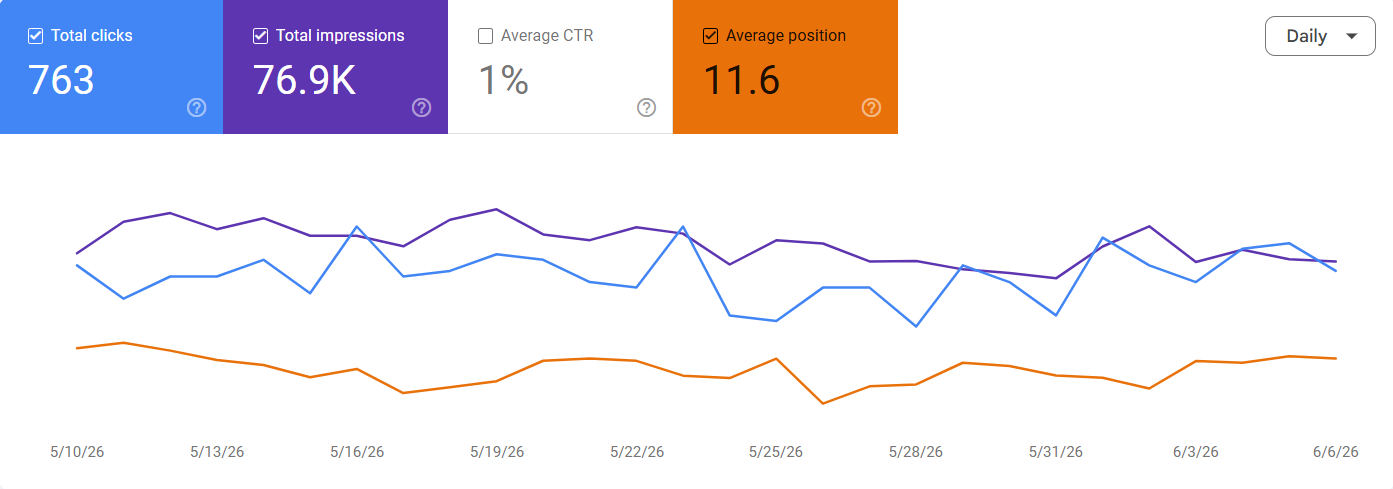The height and width of the screenshot is (489, 1393).
Task: Open the Daily granularity dropdown
Action: click(1320, 36)
